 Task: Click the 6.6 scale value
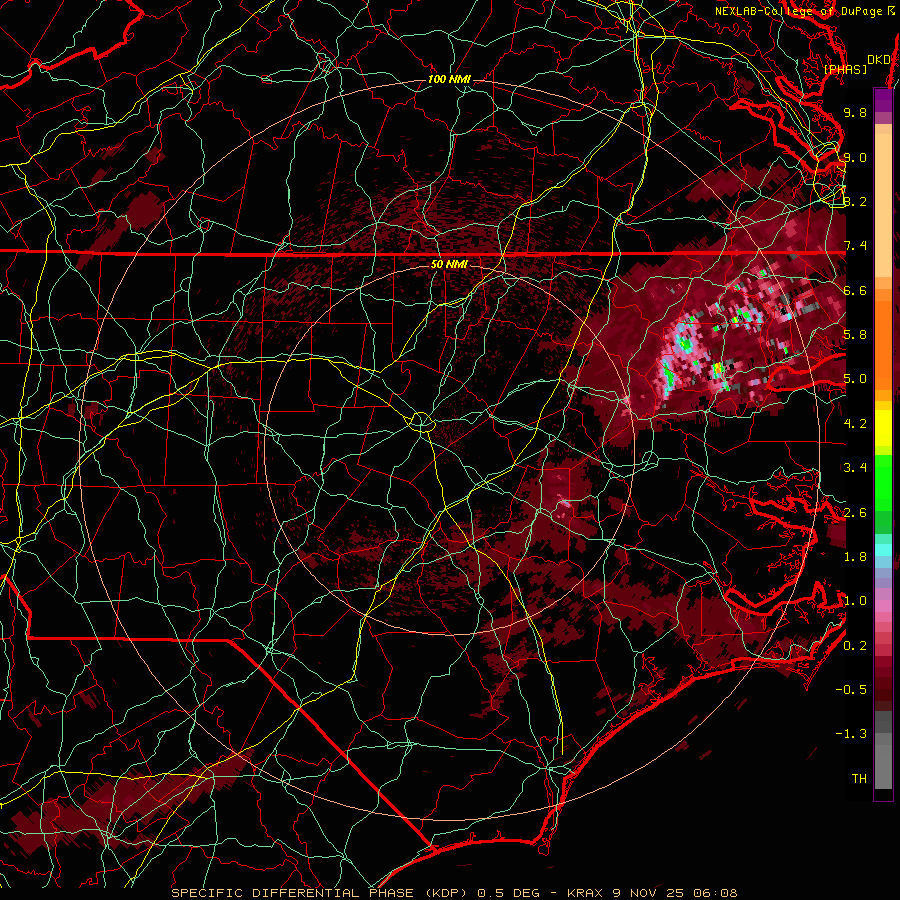855,290
